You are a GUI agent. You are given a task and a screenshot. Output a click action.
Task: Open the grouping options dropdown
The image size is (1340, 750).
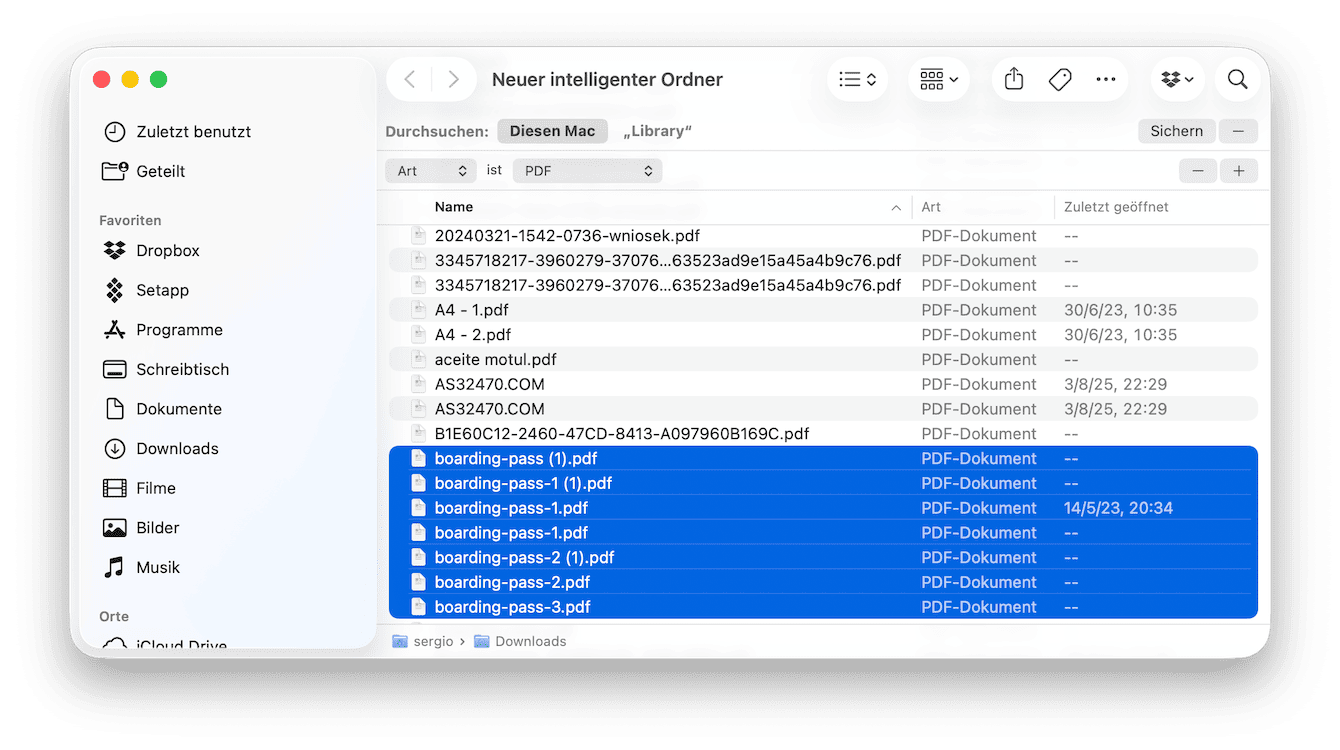(938, 80)
